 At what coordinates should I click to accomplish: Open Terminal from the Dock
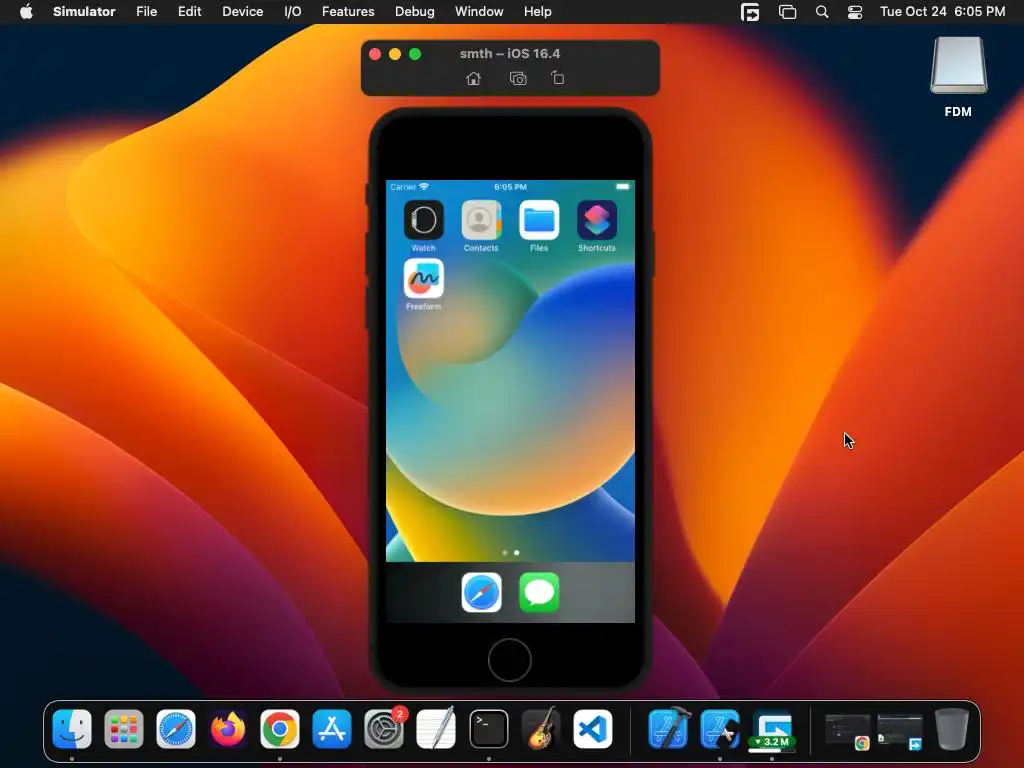(488, 729)
